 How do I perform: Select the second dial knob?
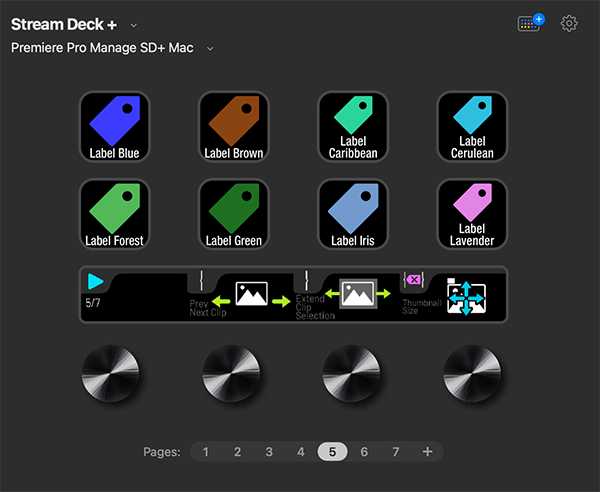[x=231, y=373]
